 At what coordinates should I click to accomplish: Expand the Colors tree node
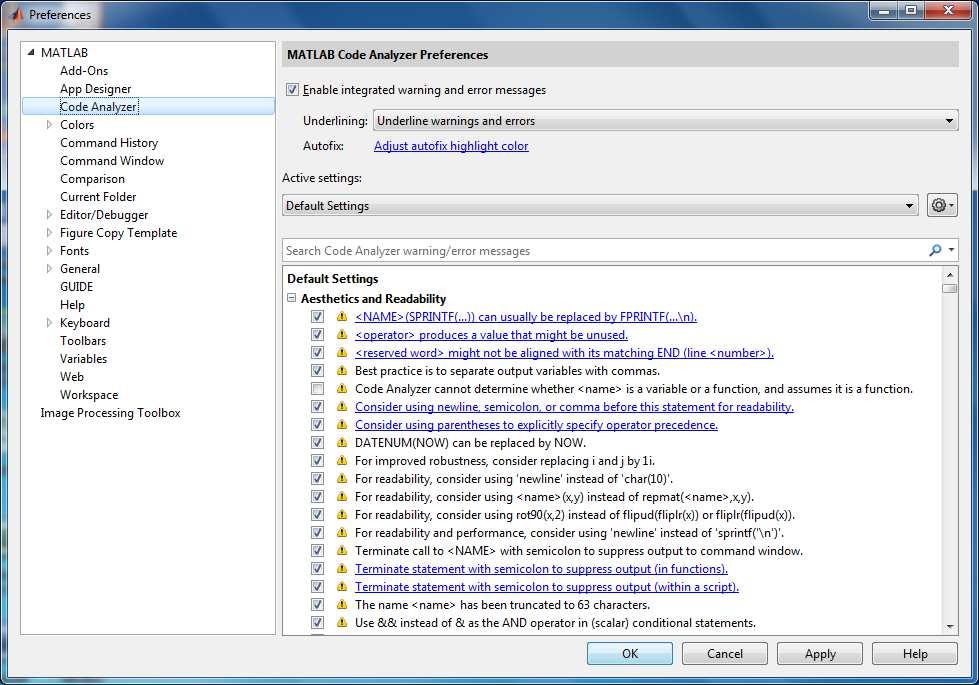tap(49, 124)
